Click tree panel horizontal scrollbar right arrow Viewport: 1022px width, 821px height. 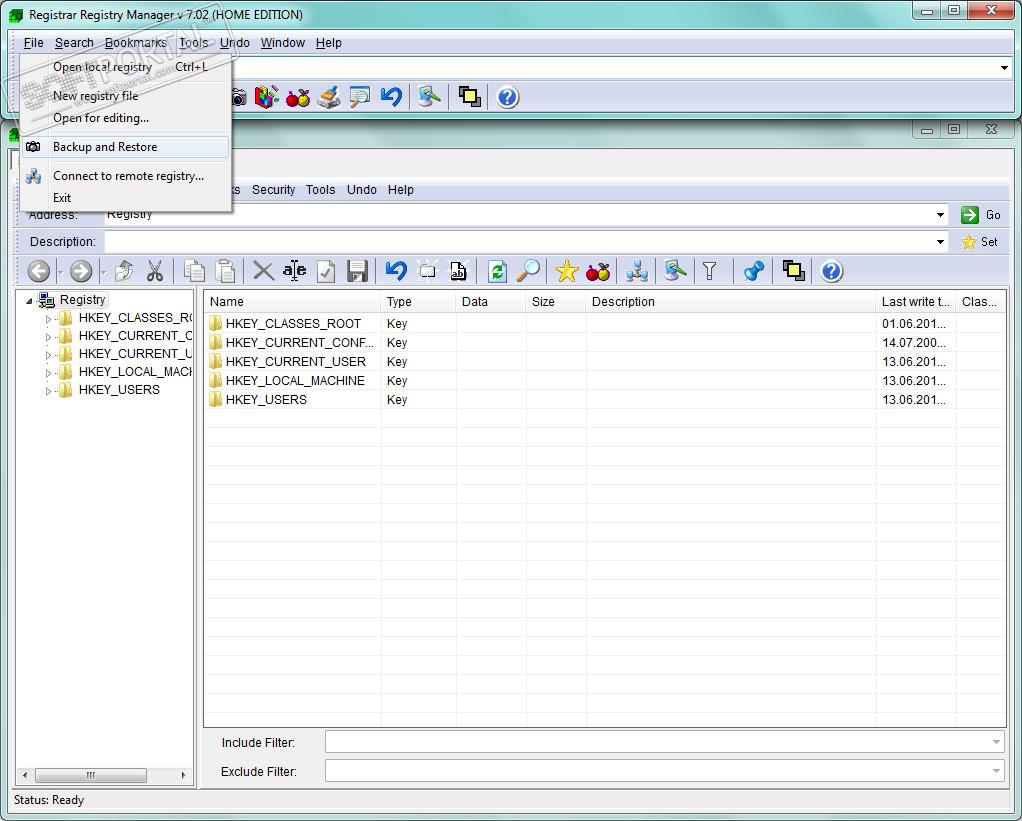184,775
